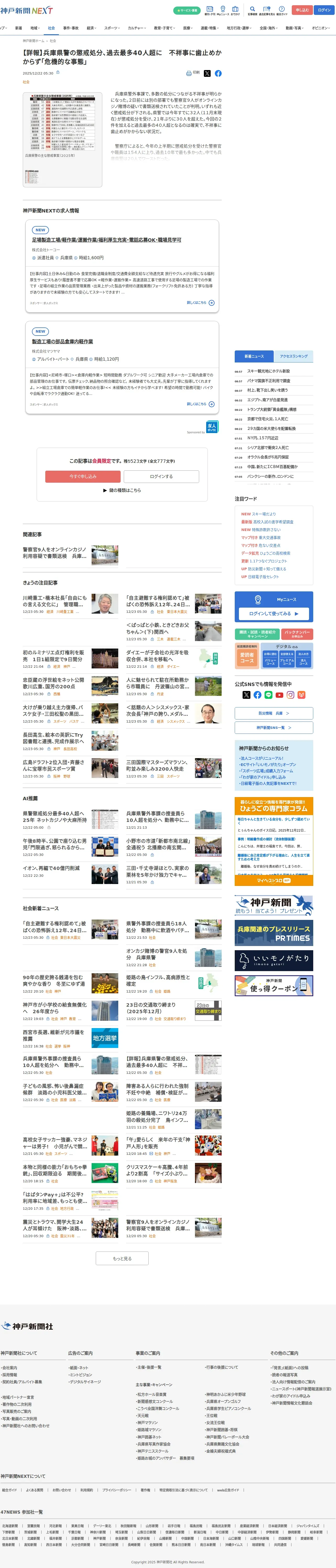
Task: Click the 神戸新聞社 footer logo
Action: click(x=27, y=1326)
